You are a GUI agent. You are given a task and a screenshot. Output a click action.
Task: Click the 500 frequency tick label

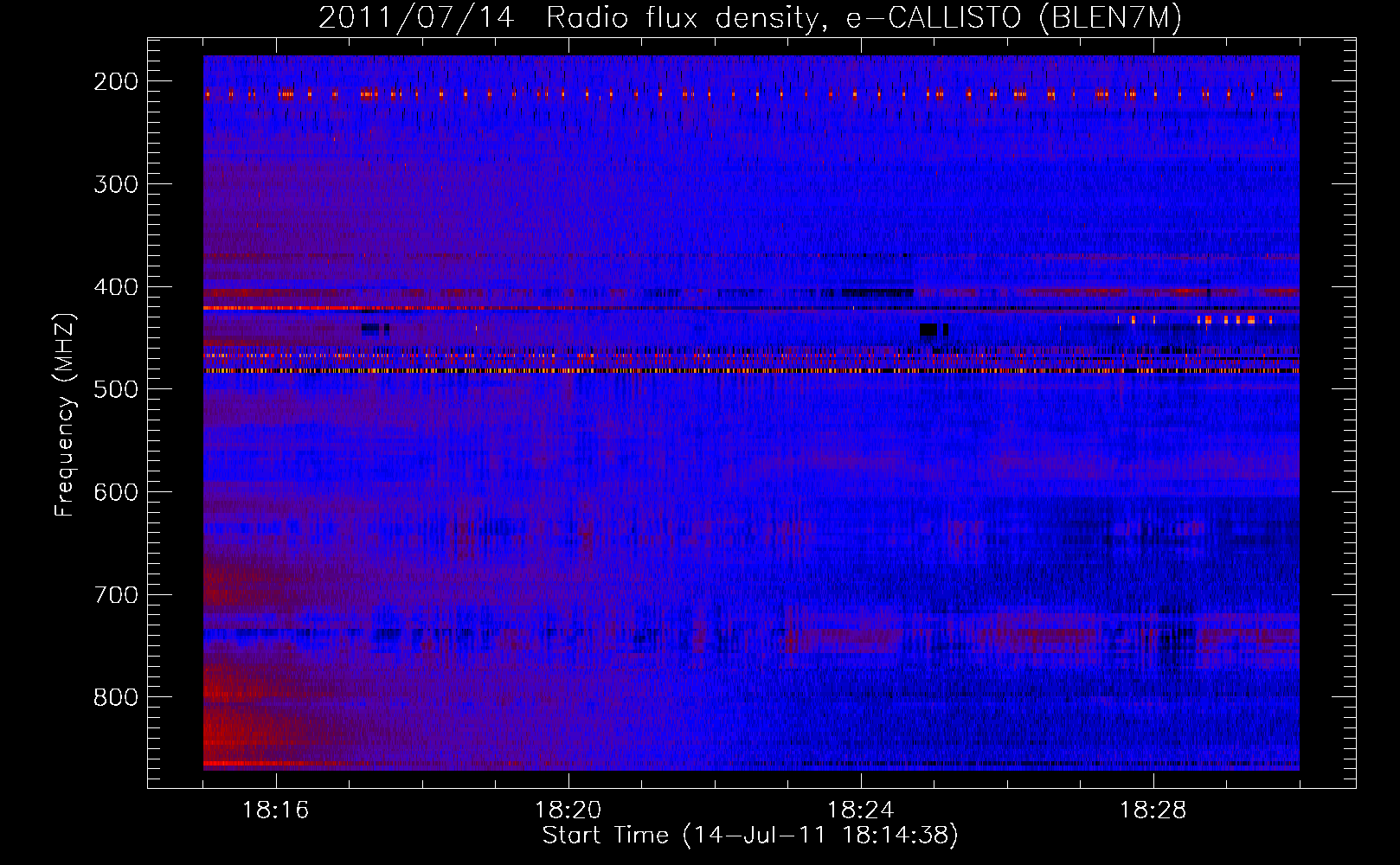116,389
